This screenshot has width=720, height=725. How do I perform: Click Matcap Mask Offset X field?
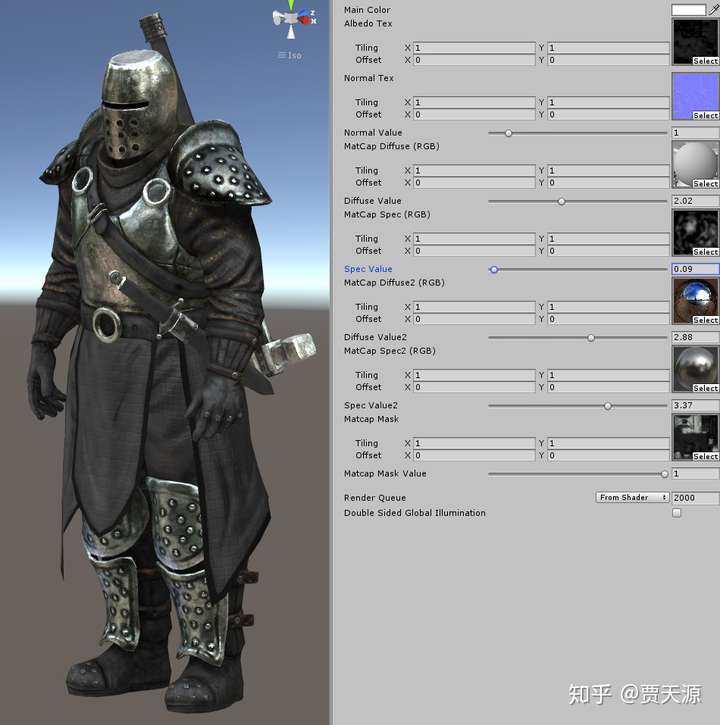[x=474, y=455]
